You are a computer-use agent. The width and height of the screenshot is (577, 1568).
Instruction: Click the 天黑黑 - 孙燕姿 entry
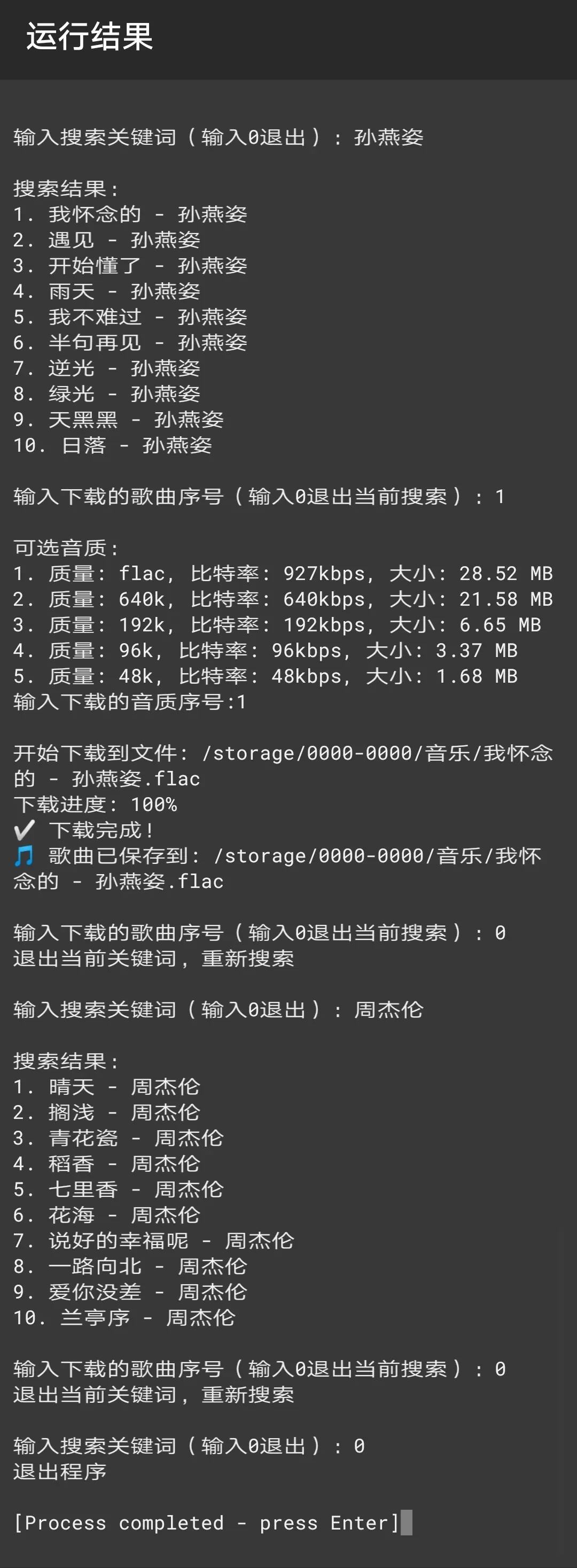[x=119, y=419]
